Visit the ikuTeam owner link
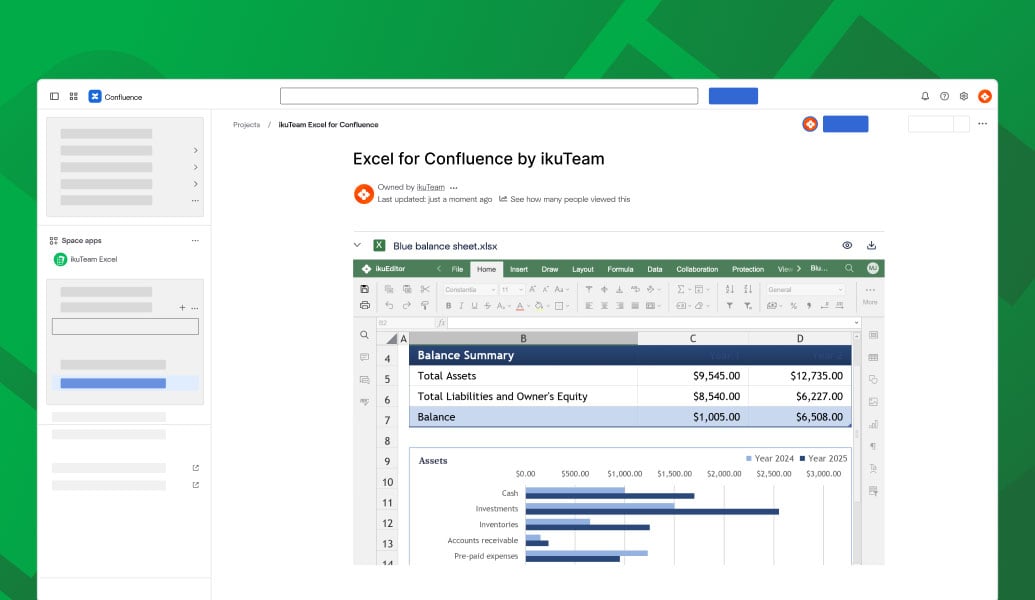 pyautogui.click(x=430, y=187)
